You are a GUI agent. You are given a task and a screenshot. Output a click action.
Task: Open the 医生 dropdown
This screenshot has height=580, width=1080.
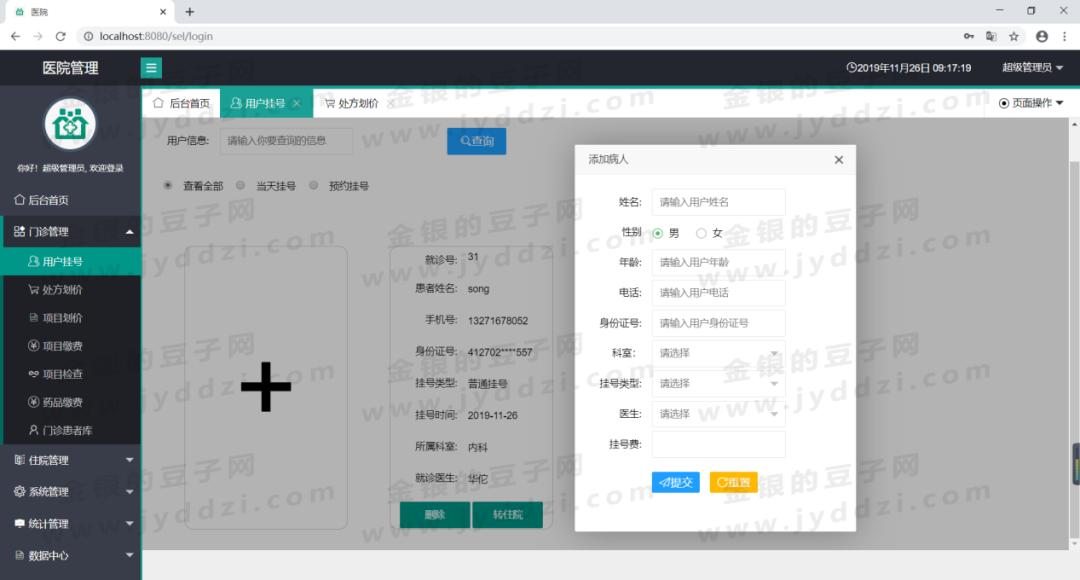(x=718, y=414)
